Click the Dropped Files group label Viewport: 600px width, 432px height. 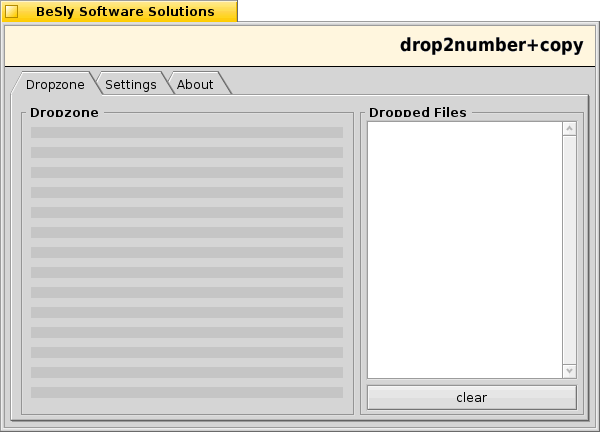pos(417,112)
